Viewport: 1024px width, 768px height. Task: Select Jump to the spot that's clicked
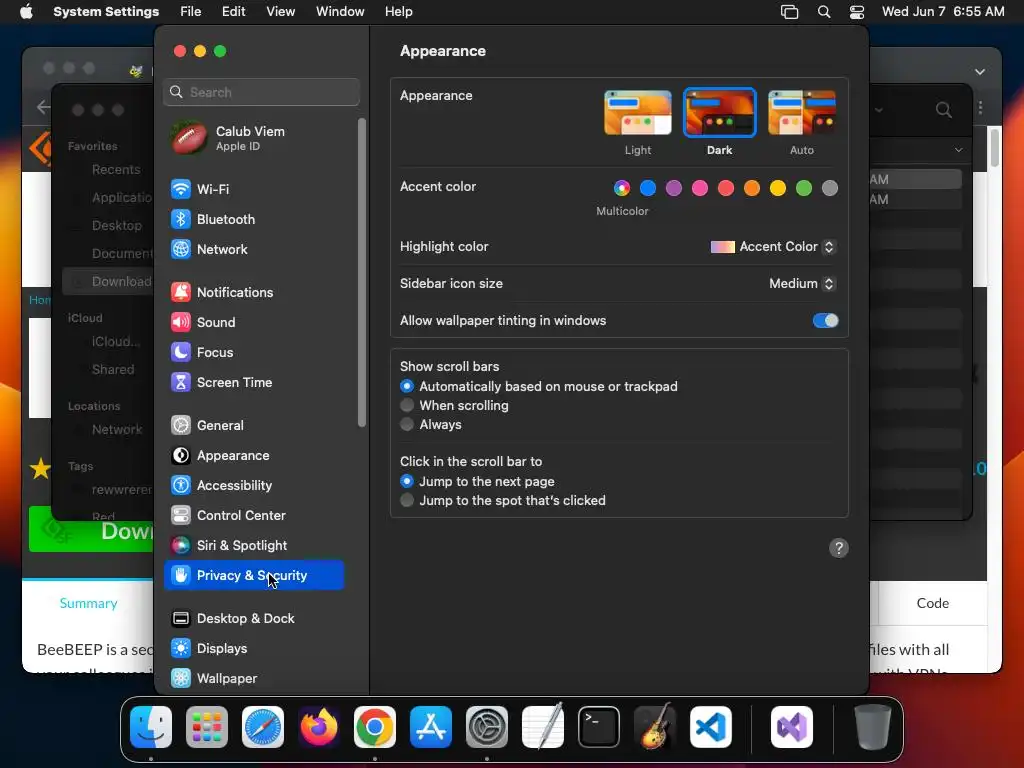[x=407, y=500]
